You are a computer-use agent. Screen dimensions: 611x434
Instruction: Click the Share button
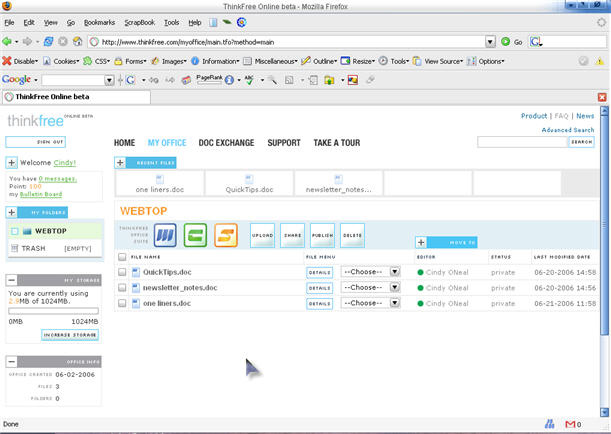point(292,235)
